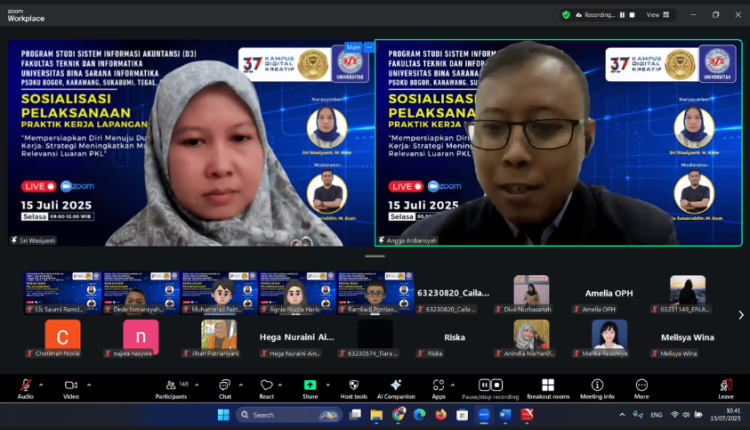Expand video options arrow beside Video
This screenshot has width=750, height=430.
pos(89,385)
